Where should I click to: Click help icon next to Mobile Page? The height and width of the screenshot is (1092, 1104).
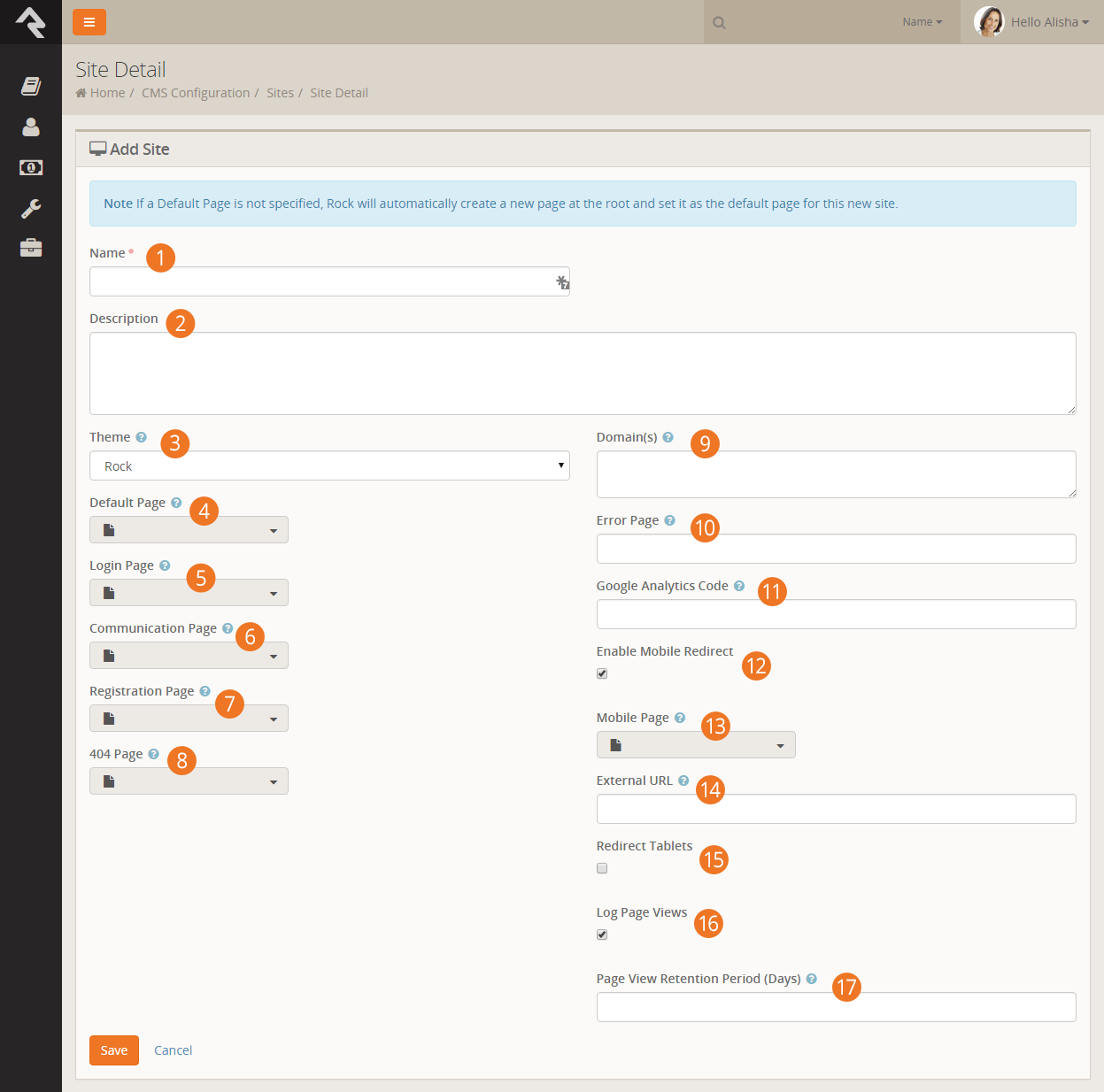pos(680,718)
